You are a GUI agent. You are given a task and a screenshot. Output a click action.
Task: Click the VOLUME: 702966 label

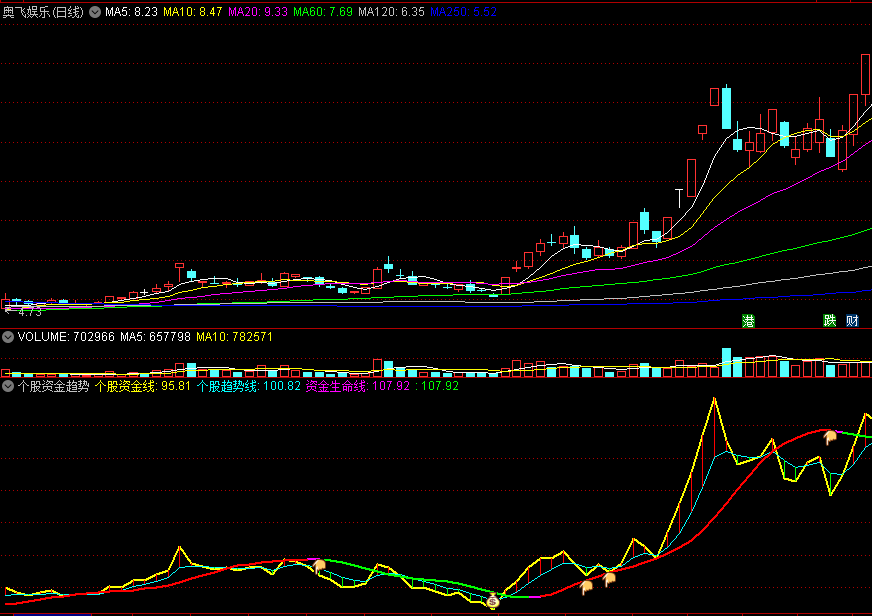[x=66, y=337]
